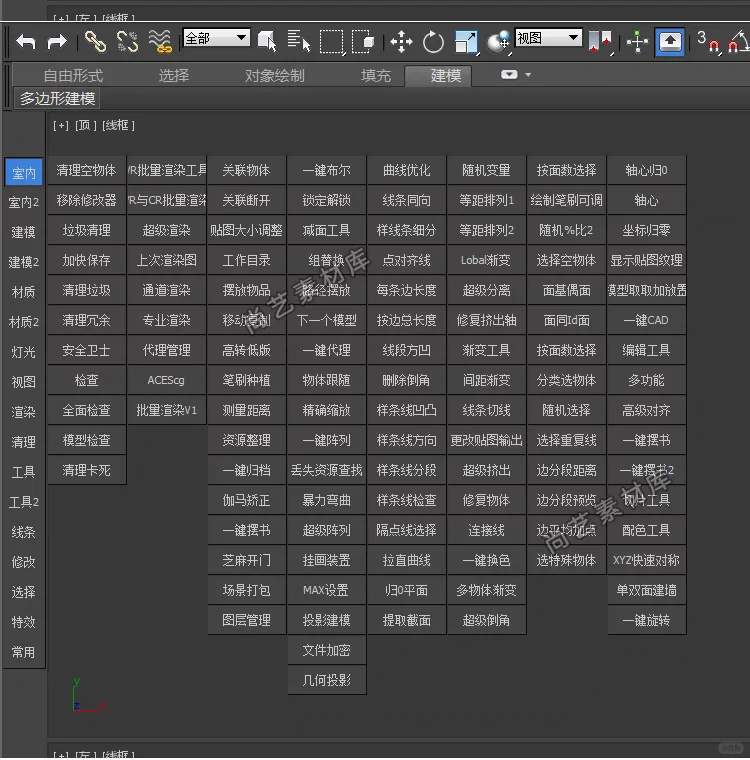Click the MAX设置 button
This screenshot has height=760, width=750.
(327, 590)
